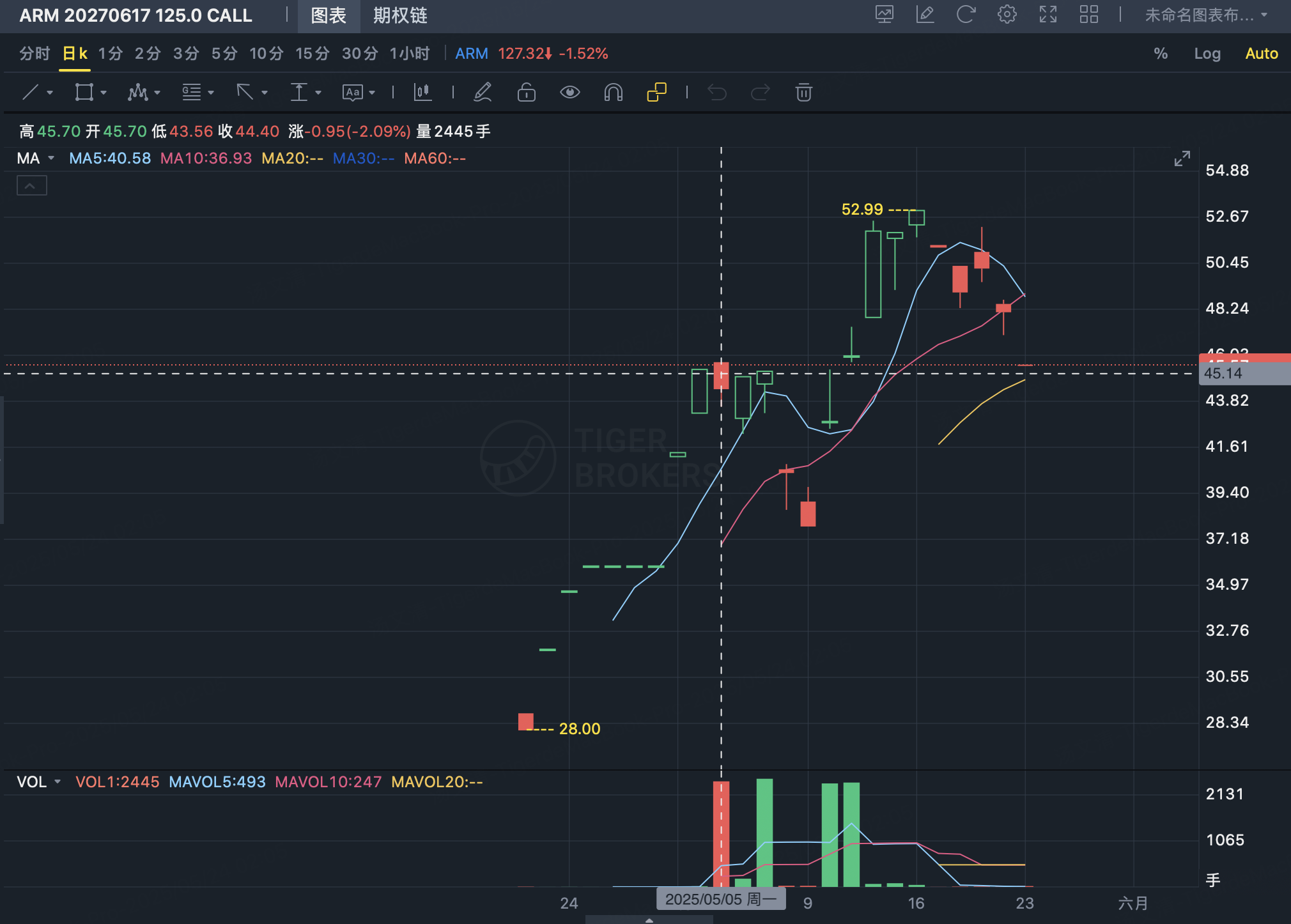Image resolution: width=1291 pixels, height=924 pixels.
Task: Click the MA5:40.58 indicator label
Action: click(110, 158)
